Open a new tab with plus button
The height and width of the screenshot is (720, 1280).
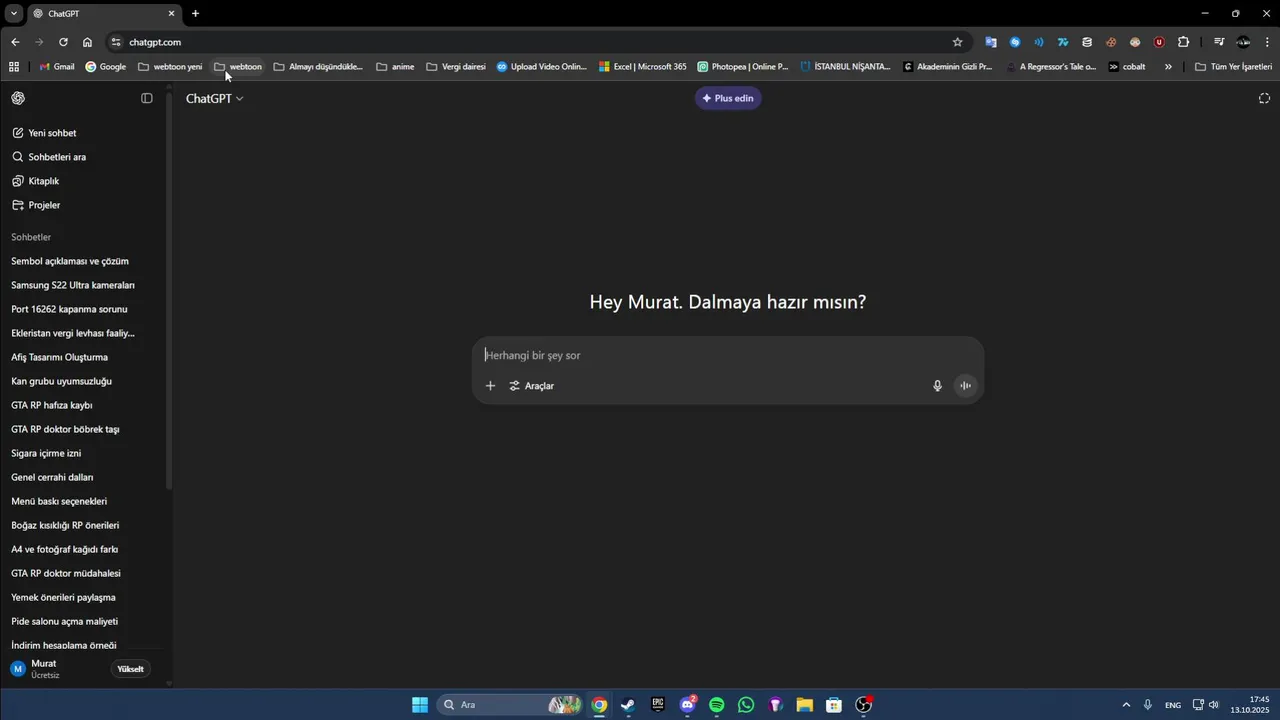(x=195, y=13)
